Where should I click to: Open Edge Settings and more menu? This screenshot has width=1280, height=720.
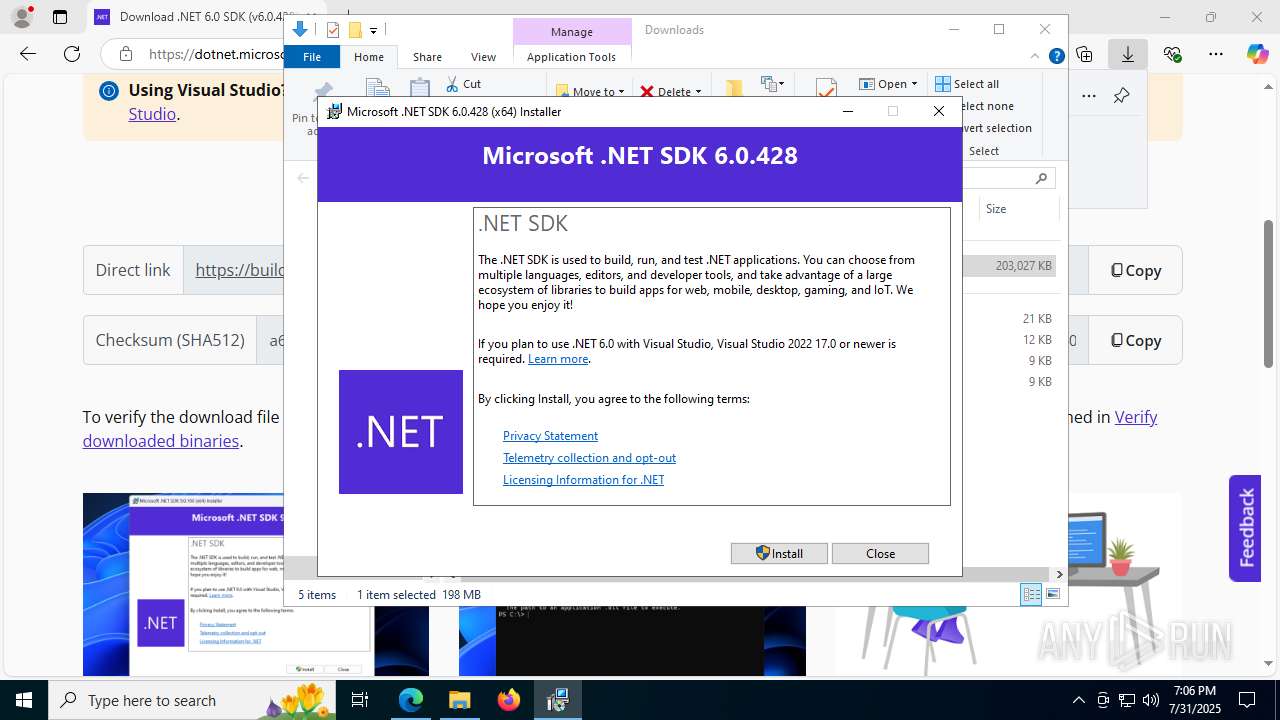click(x=1216, y=54)
